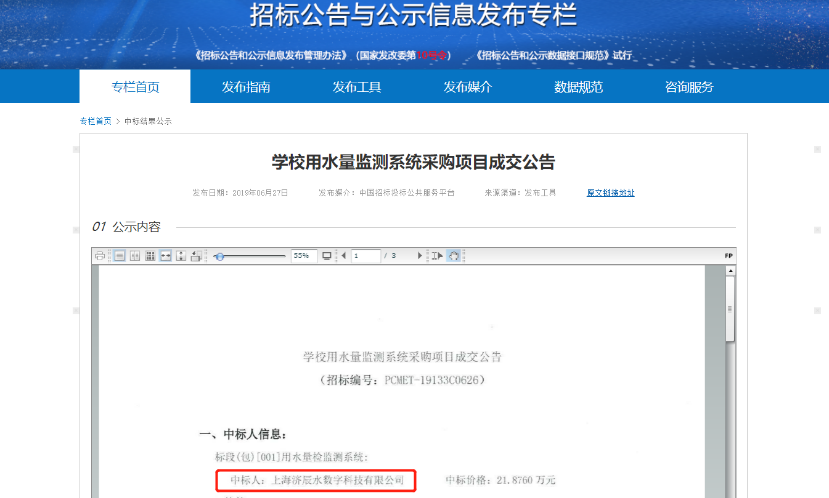Click the full screen monitor icon
This screenshot has width=829, height=498.
(x=327, y=256)
